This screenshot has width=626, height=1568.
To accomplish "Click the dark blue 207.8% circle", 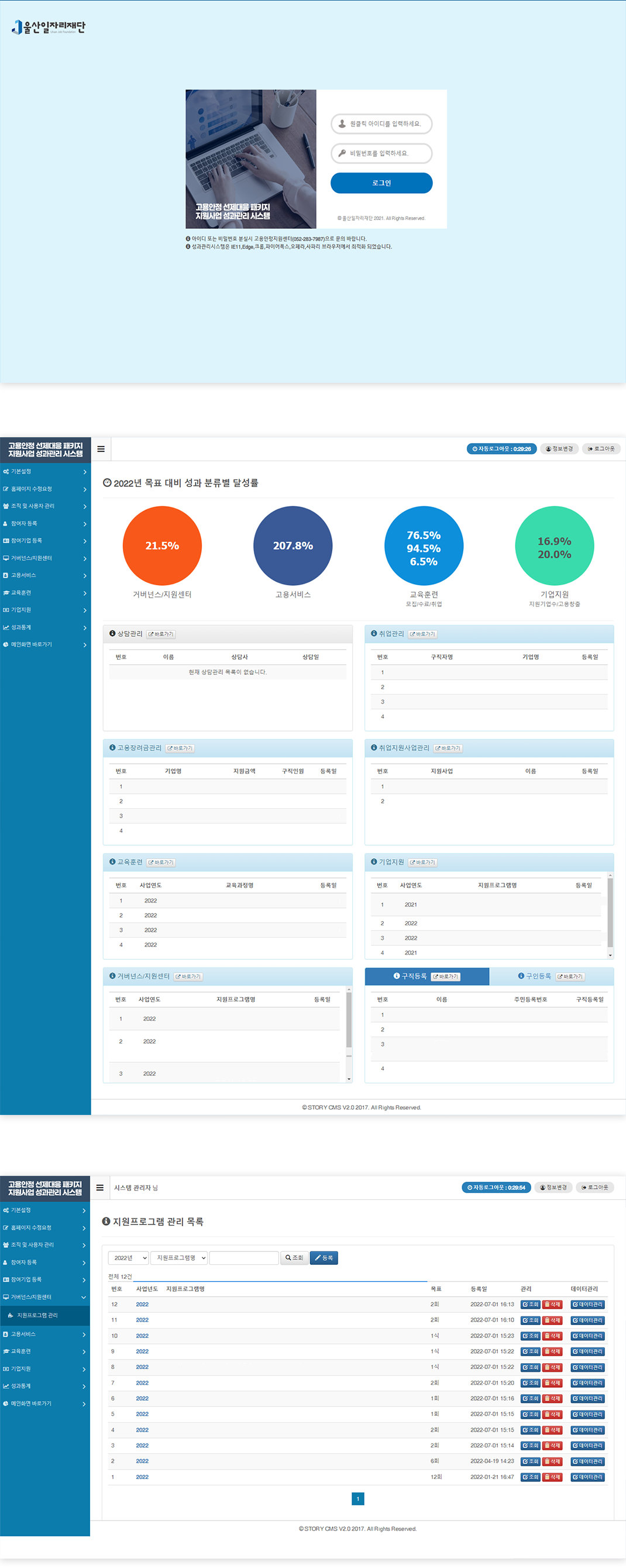I will [x=293, y=545].
